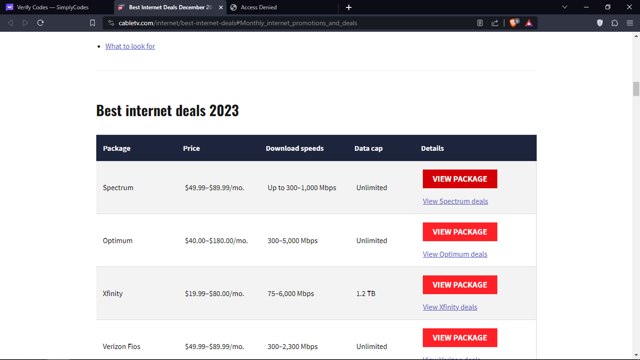640x360 pixels.
Task: Click the Details column header
Action: [x=432, y=148]
